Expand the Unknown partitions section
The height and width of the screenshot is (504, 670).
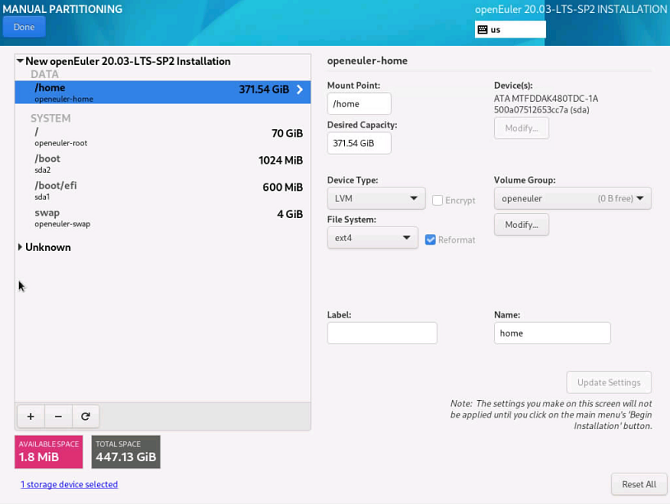(21, 247)
